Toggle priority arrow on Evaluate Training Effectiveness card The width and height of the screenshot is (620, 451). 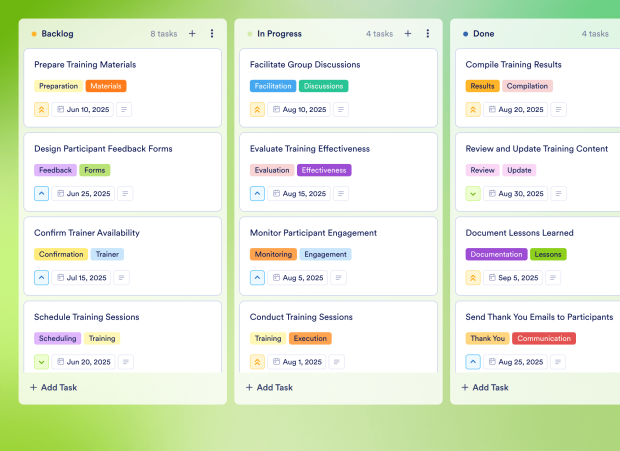(x=258, y=193)
